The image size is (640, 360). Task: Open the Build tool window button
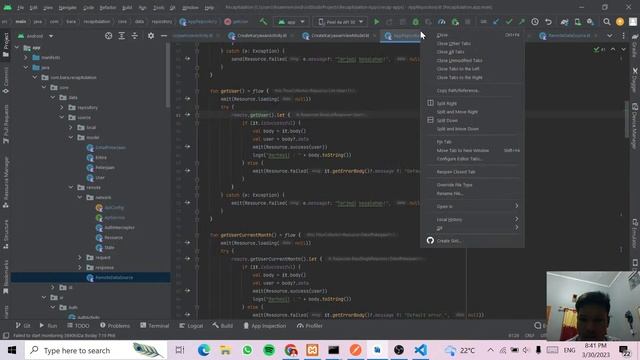tap(222, 325)
